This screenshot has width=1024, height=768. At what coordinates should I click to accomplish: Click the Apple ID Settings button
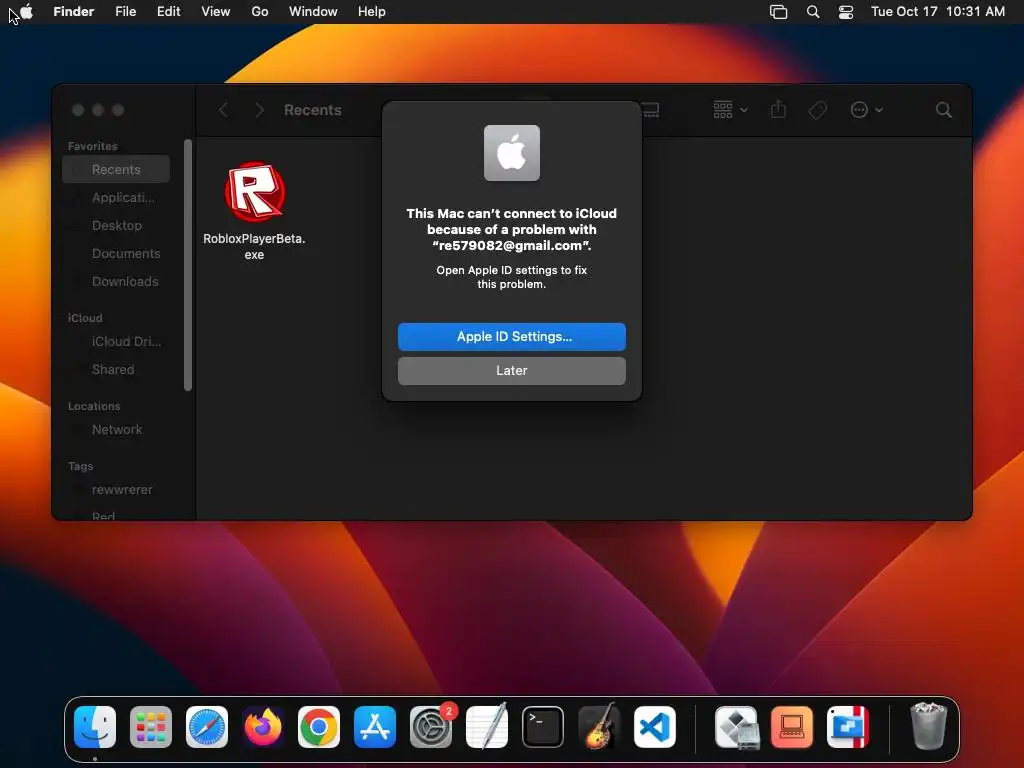[512, 337]
